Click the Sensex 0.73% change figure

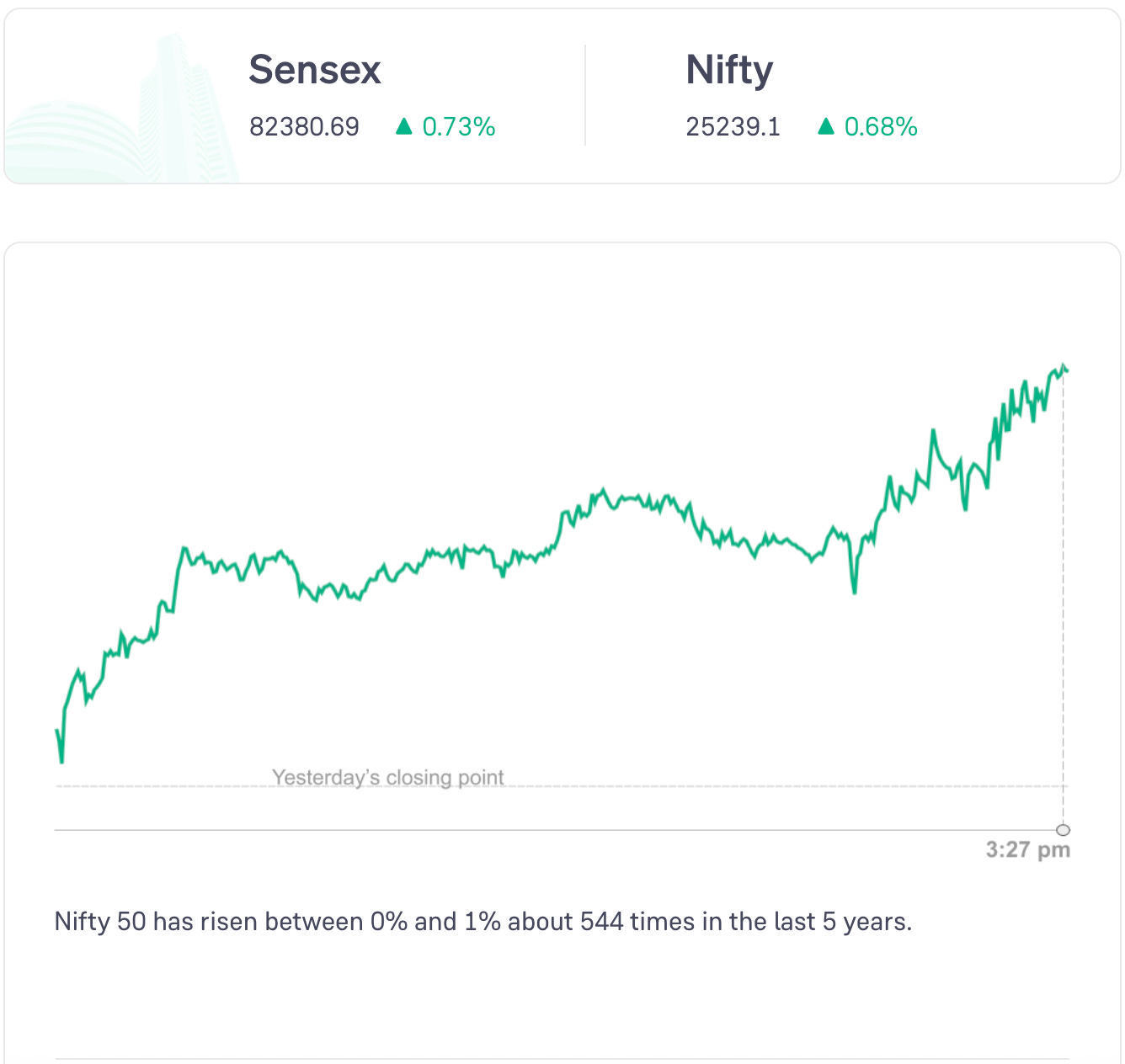pos(458,127)
